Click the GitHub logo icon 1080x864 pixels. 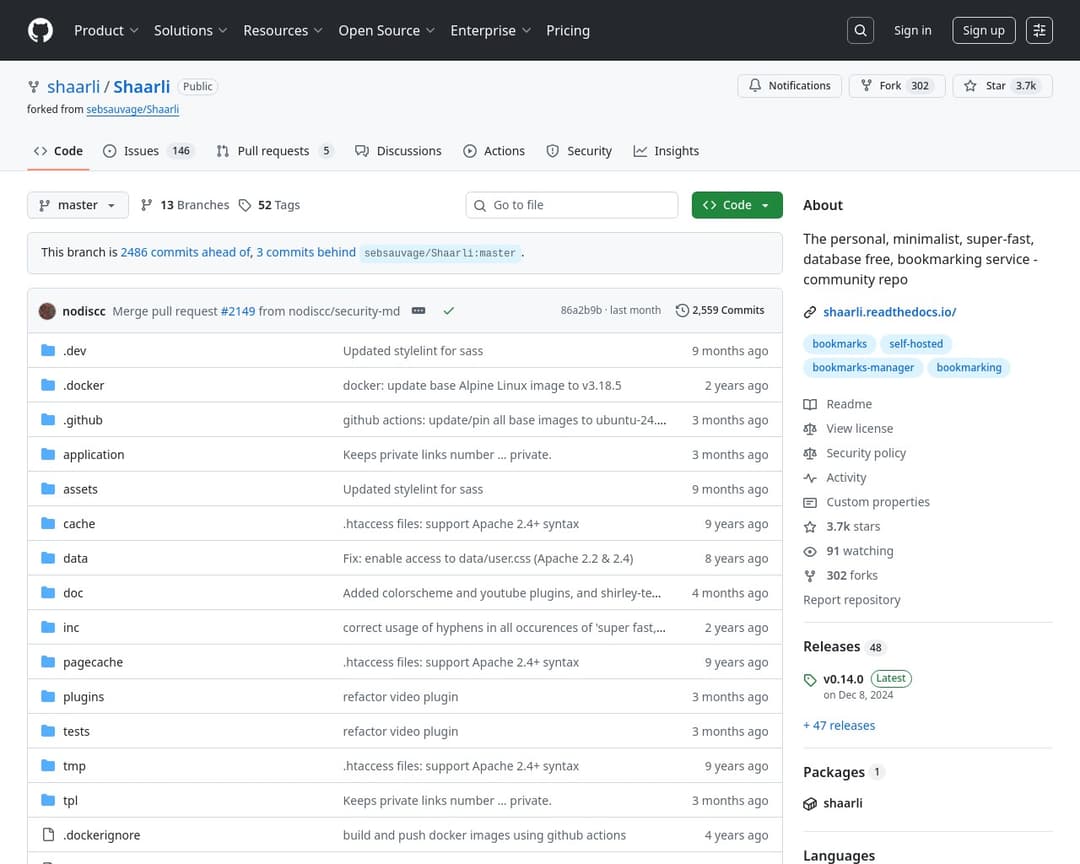[x=40, y=30]
